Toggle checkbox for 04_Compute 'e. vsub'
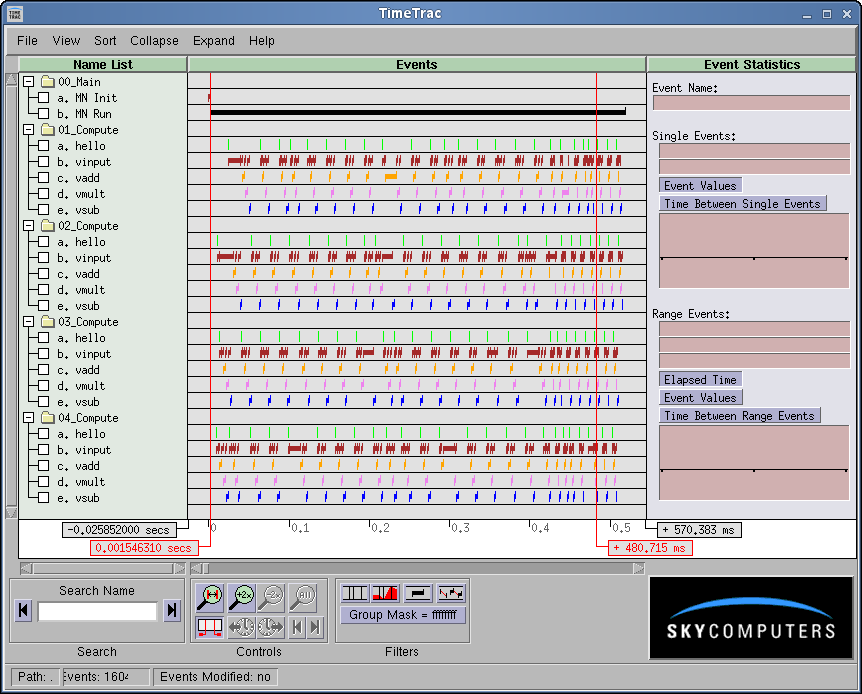 (x=43, y=498)
